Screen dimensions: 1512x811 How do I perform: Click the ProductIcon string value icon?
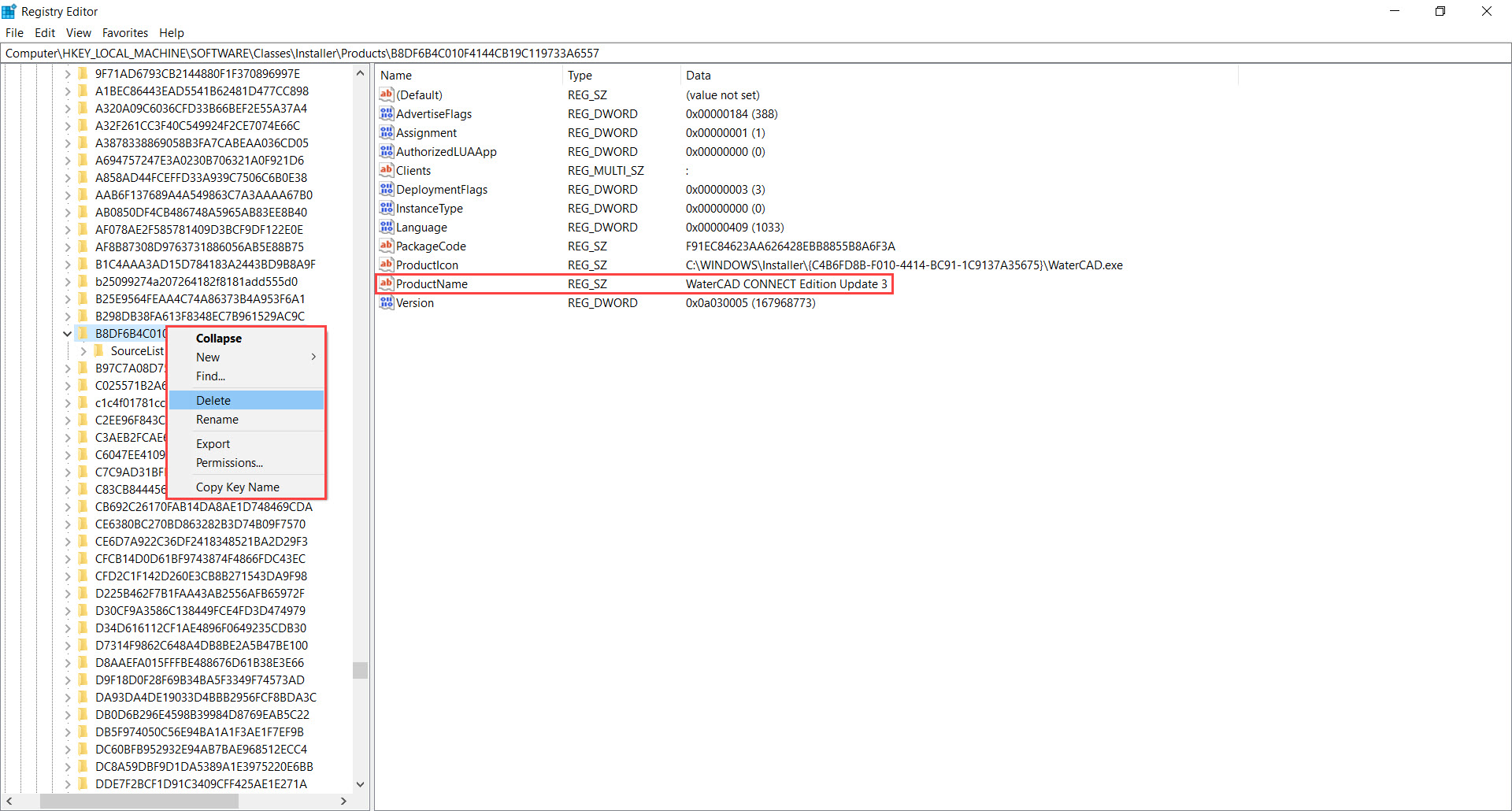(x=386, y=265)
